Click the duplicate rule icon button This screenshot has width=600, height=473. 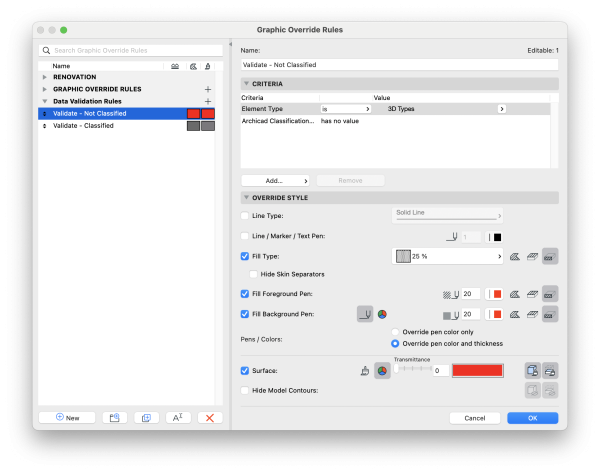145,417
